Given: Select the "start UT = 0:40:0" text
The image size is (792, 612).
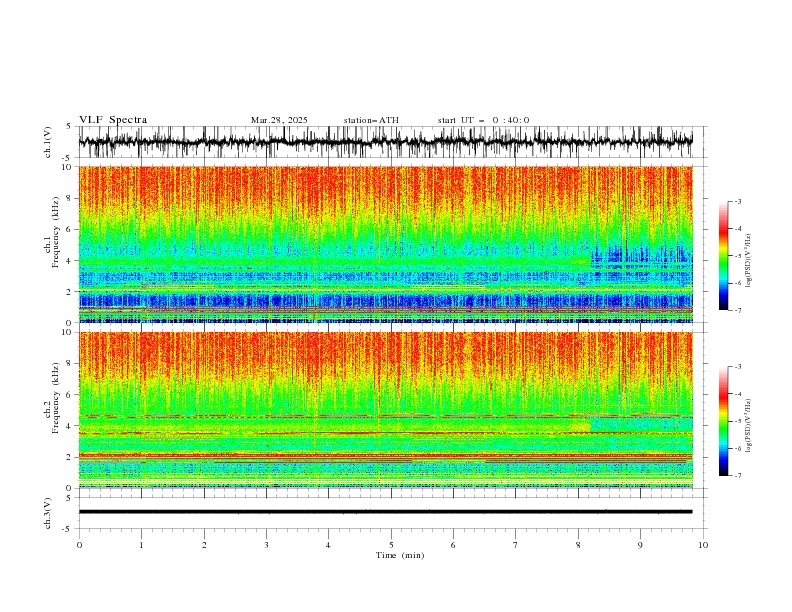Looking at the screenshot, I should [x=483, y=120].
